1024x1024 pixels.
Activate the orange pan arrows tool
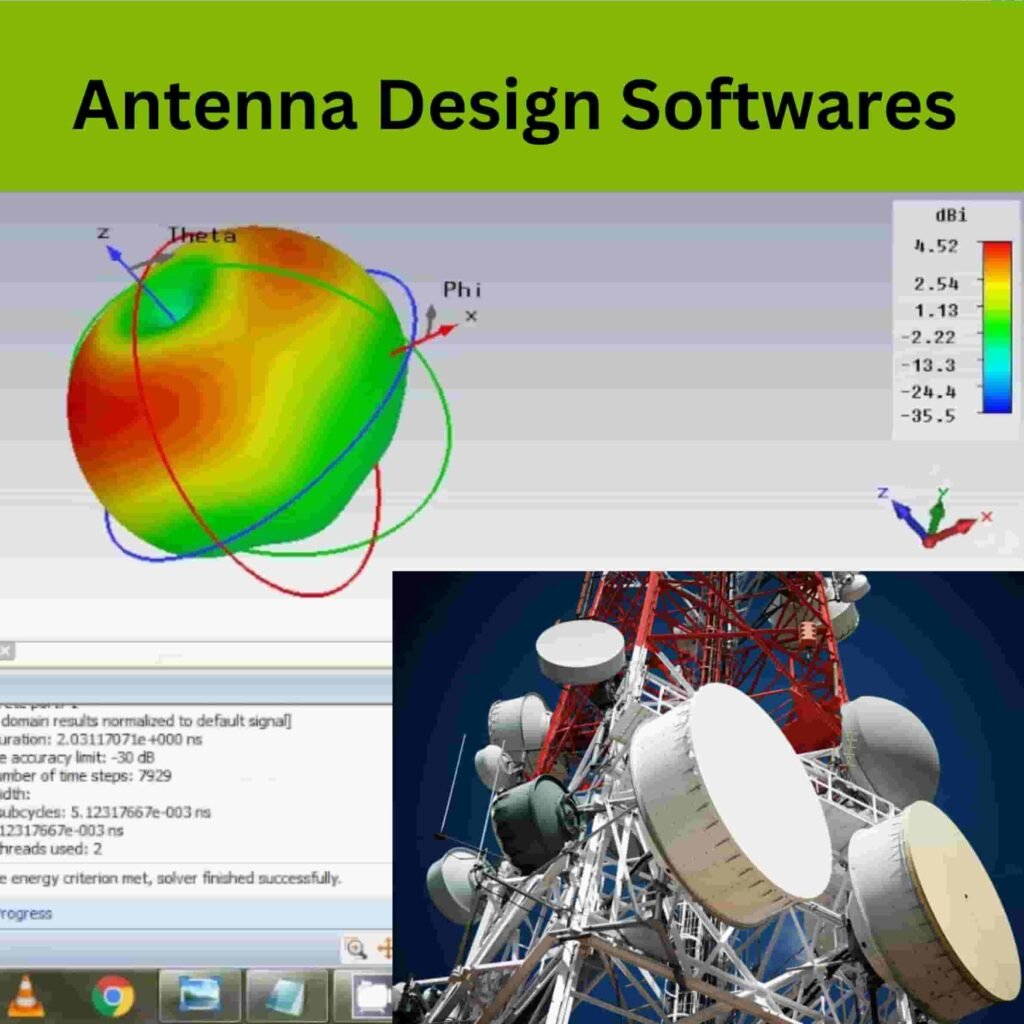click(384, 948)
